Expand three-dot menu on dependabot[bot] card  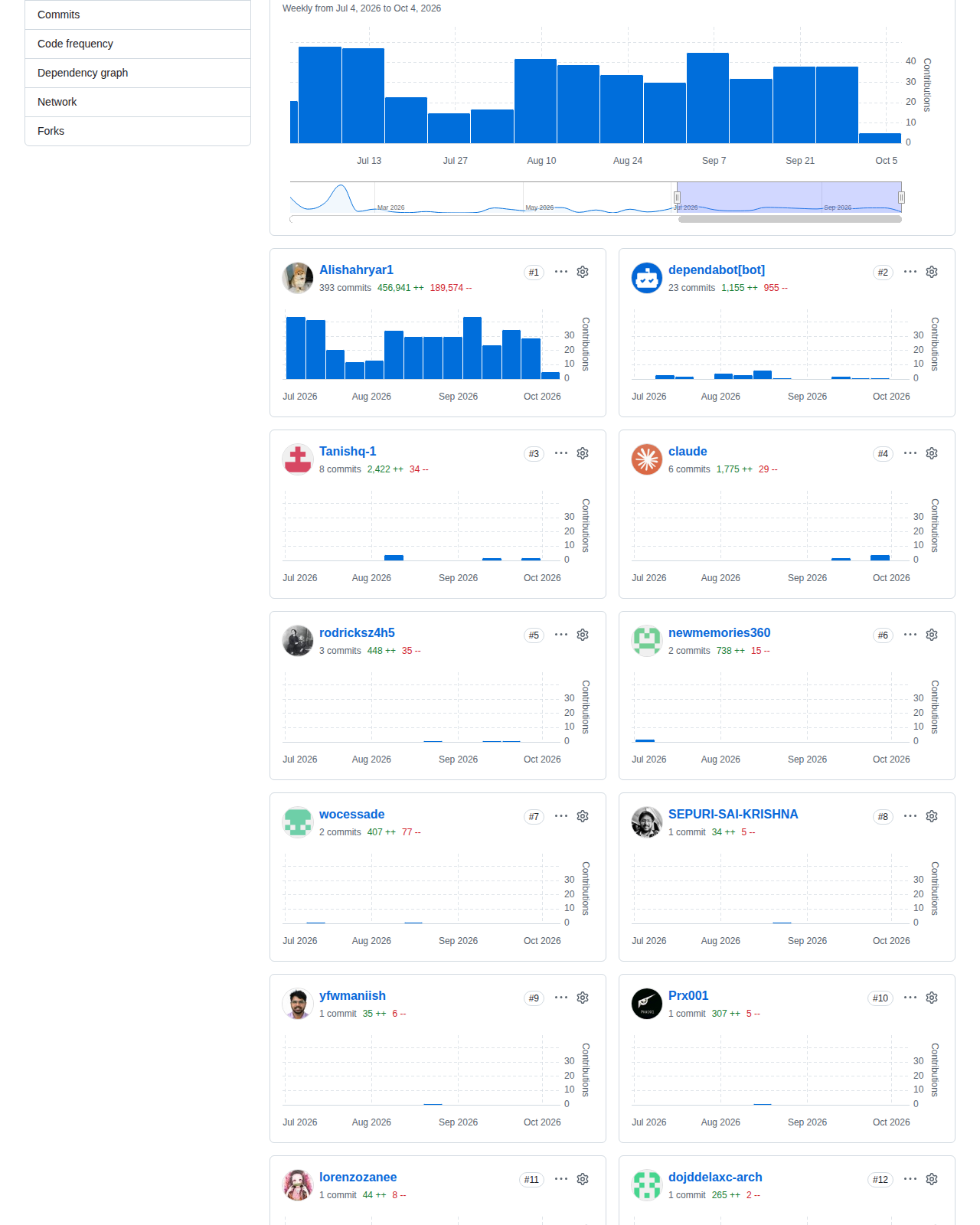click(x=910, y=272)
